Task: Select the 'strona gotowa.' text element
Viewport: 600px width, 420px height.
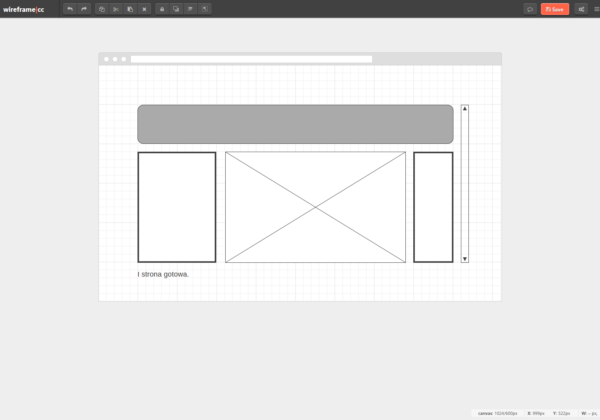Action: coord(163,274)
